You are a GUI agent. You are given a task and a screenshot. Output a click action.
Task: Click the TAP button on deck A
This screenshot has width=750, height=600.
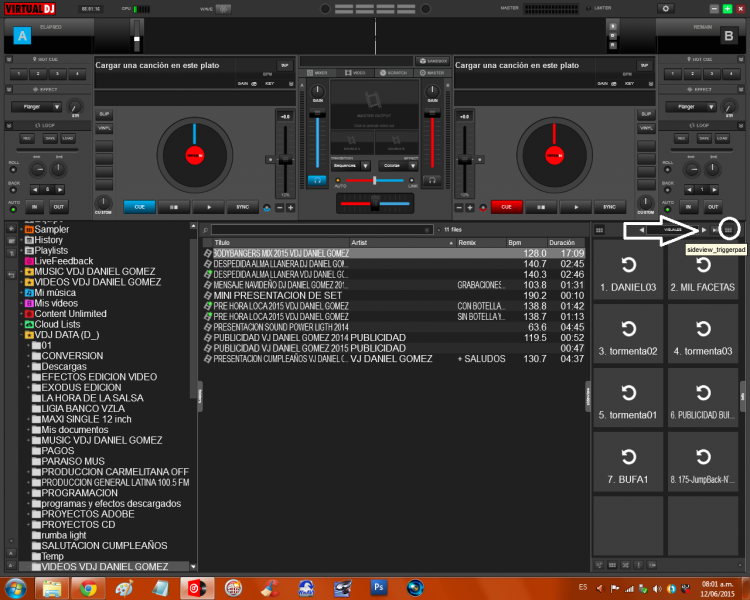point(285,66)
